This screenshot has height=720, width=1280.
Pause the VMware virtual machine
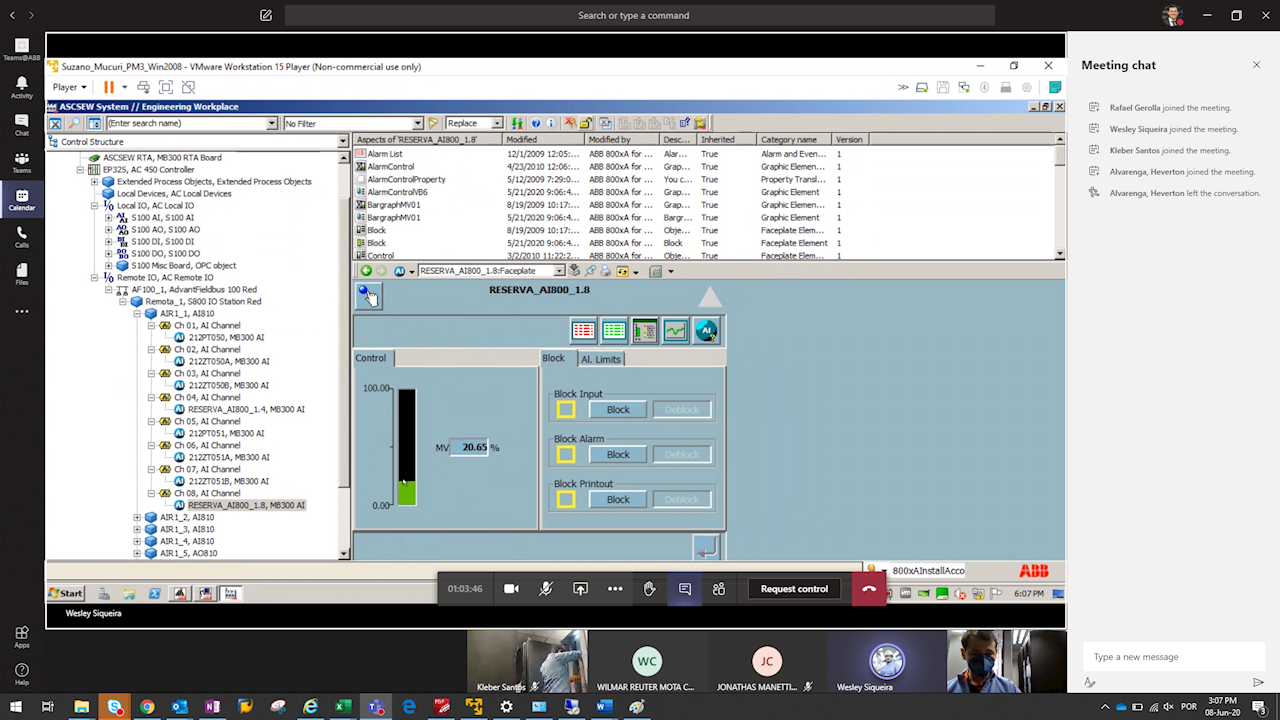[108, 87]
